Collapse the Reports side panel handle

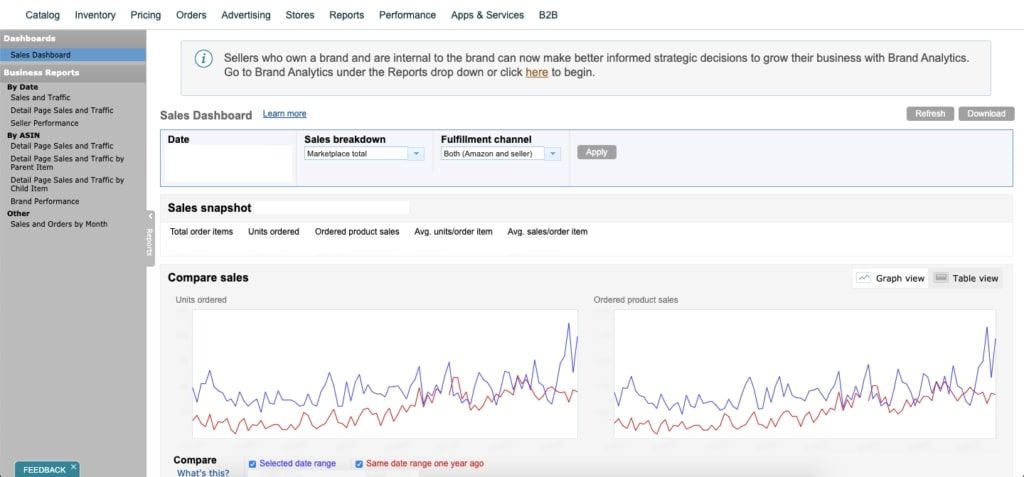tap(150, 238)
